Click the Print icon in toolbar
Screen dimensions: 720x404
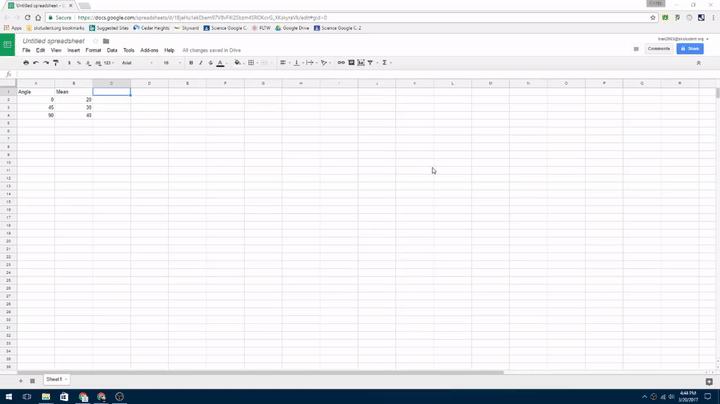coord(26,63)
